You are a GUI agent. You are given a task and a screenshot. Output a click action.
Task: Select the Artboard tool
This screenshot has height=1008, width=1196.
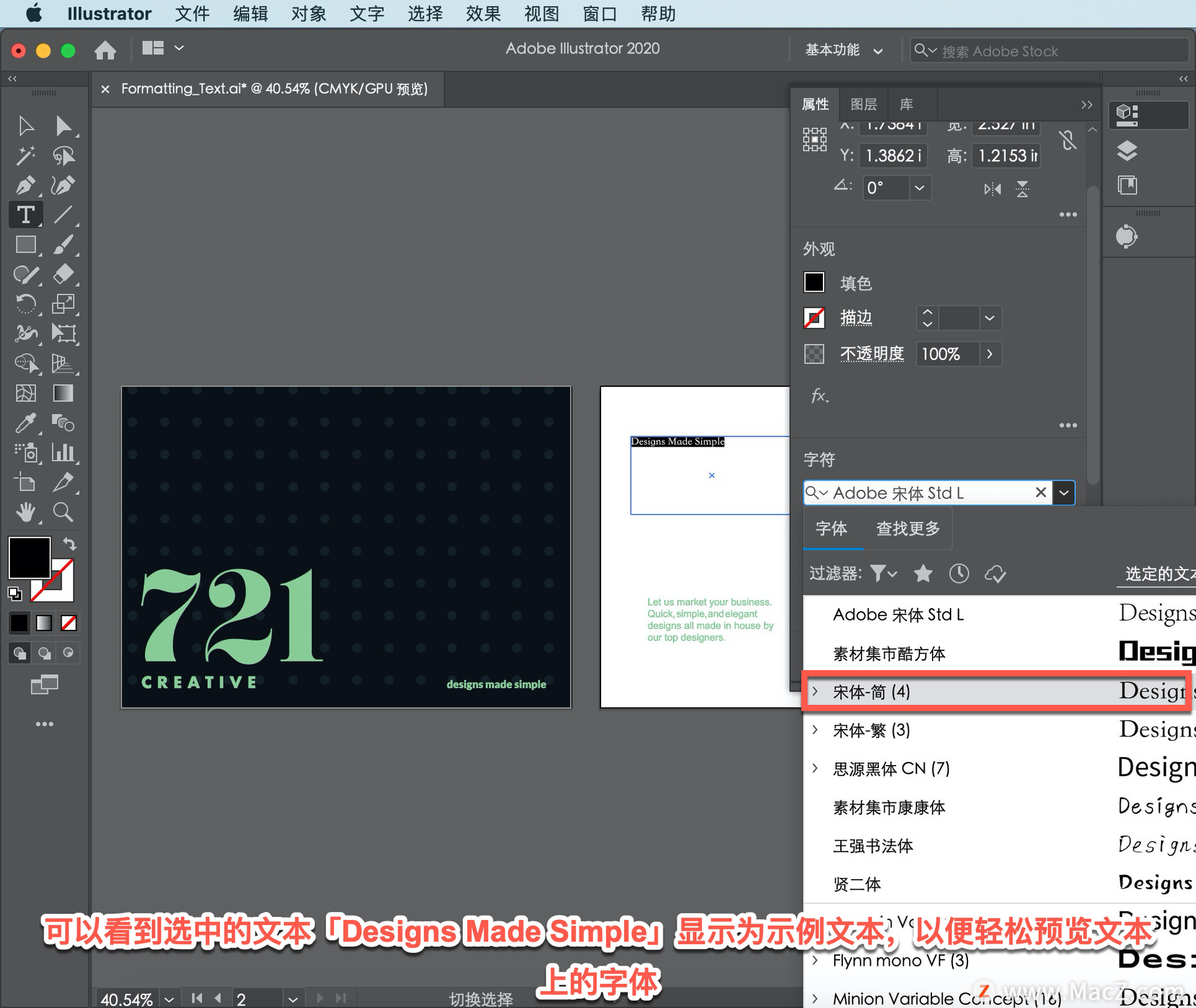[x=26, y=482]
